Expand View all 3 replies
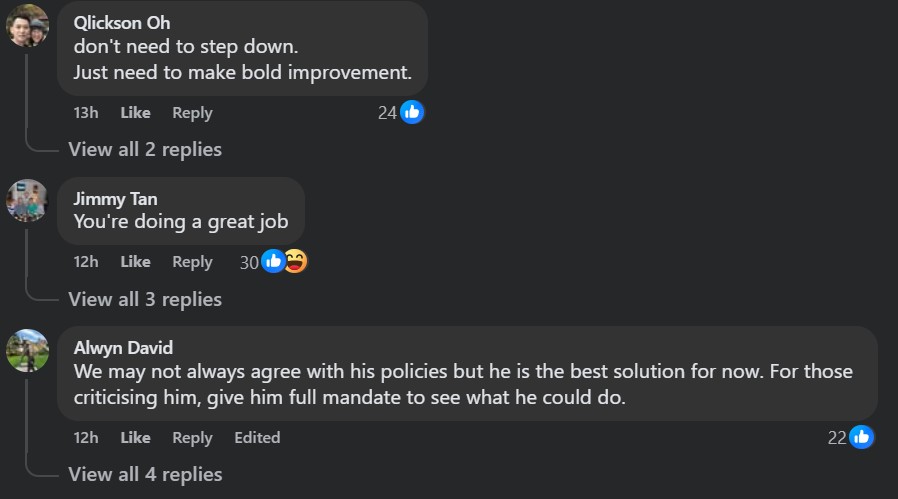The image size is (898, 499). pos(145,299)
